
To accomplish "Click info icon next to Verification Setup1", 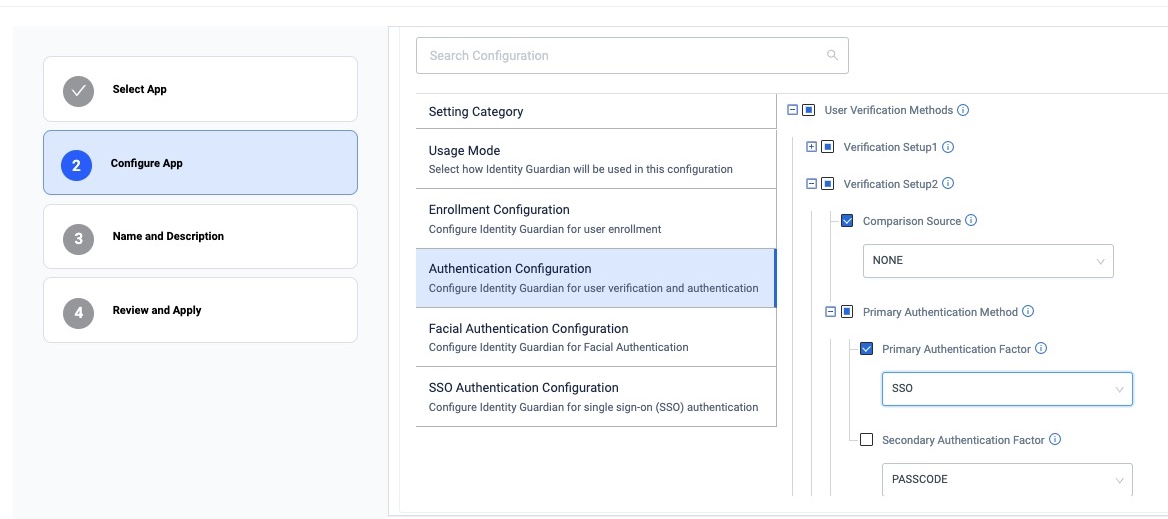I will click(x=948, y=147).
